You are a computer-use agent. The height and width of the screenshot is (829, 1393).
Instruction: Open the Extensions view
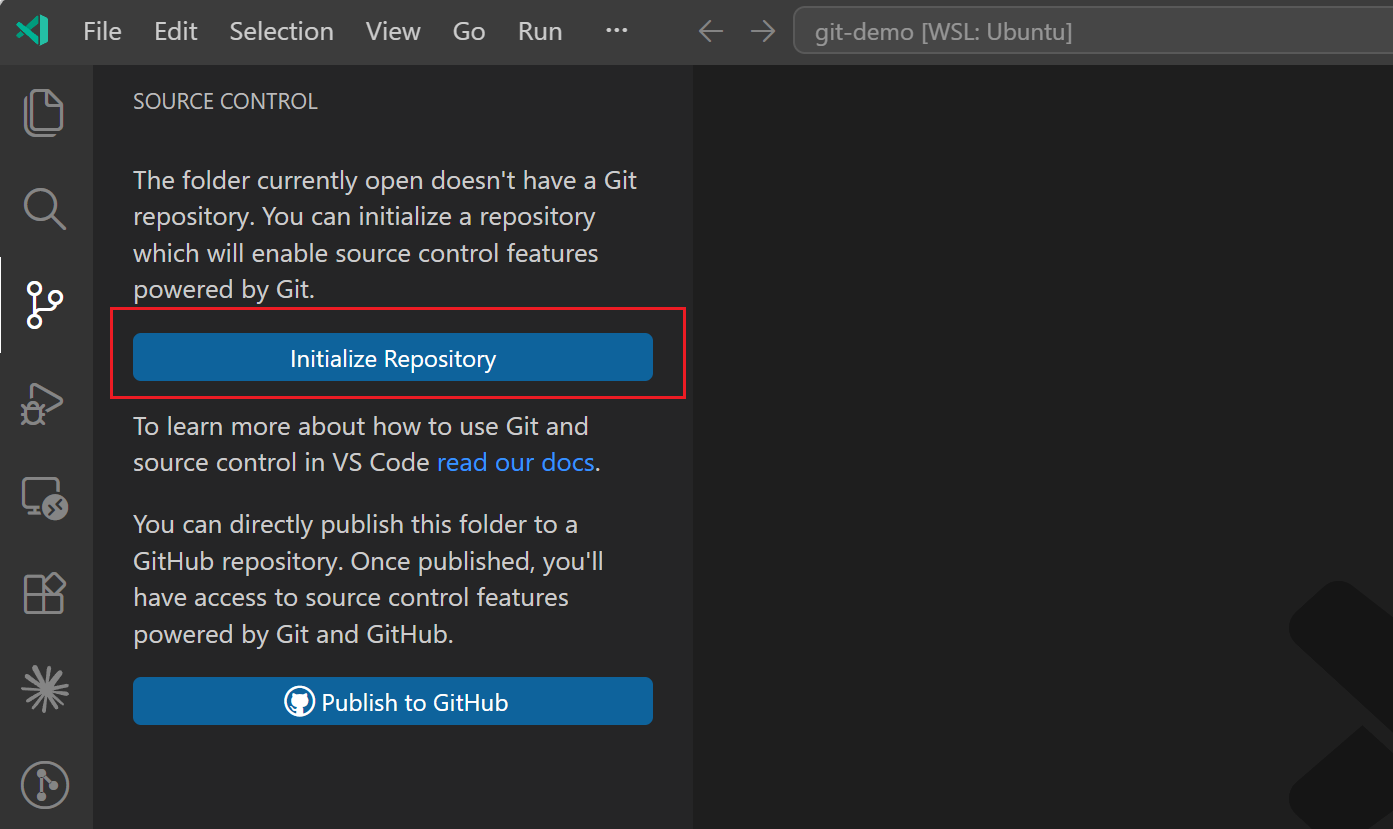tap(44, 593)
